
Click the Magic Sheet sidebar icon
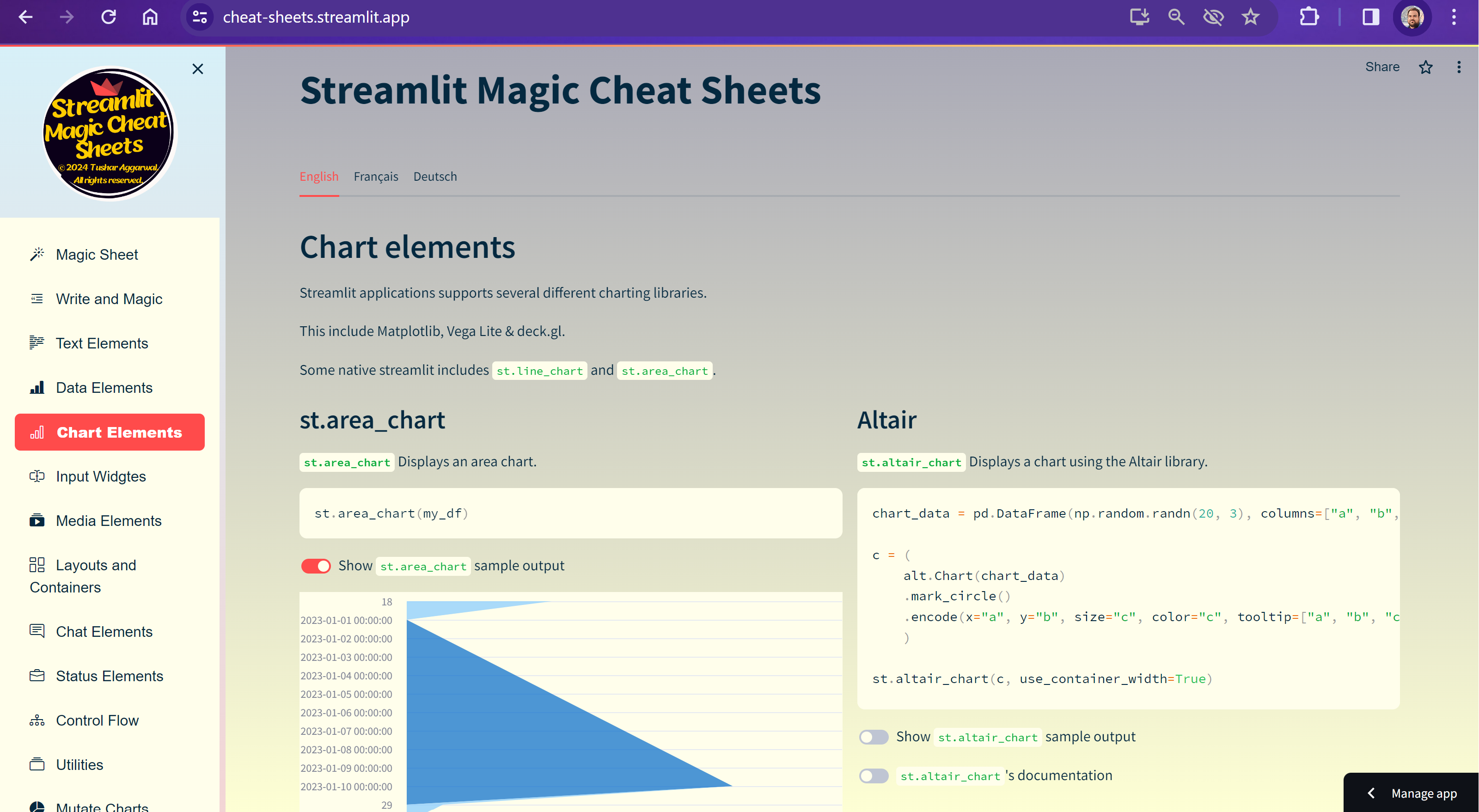pos(37,254)
